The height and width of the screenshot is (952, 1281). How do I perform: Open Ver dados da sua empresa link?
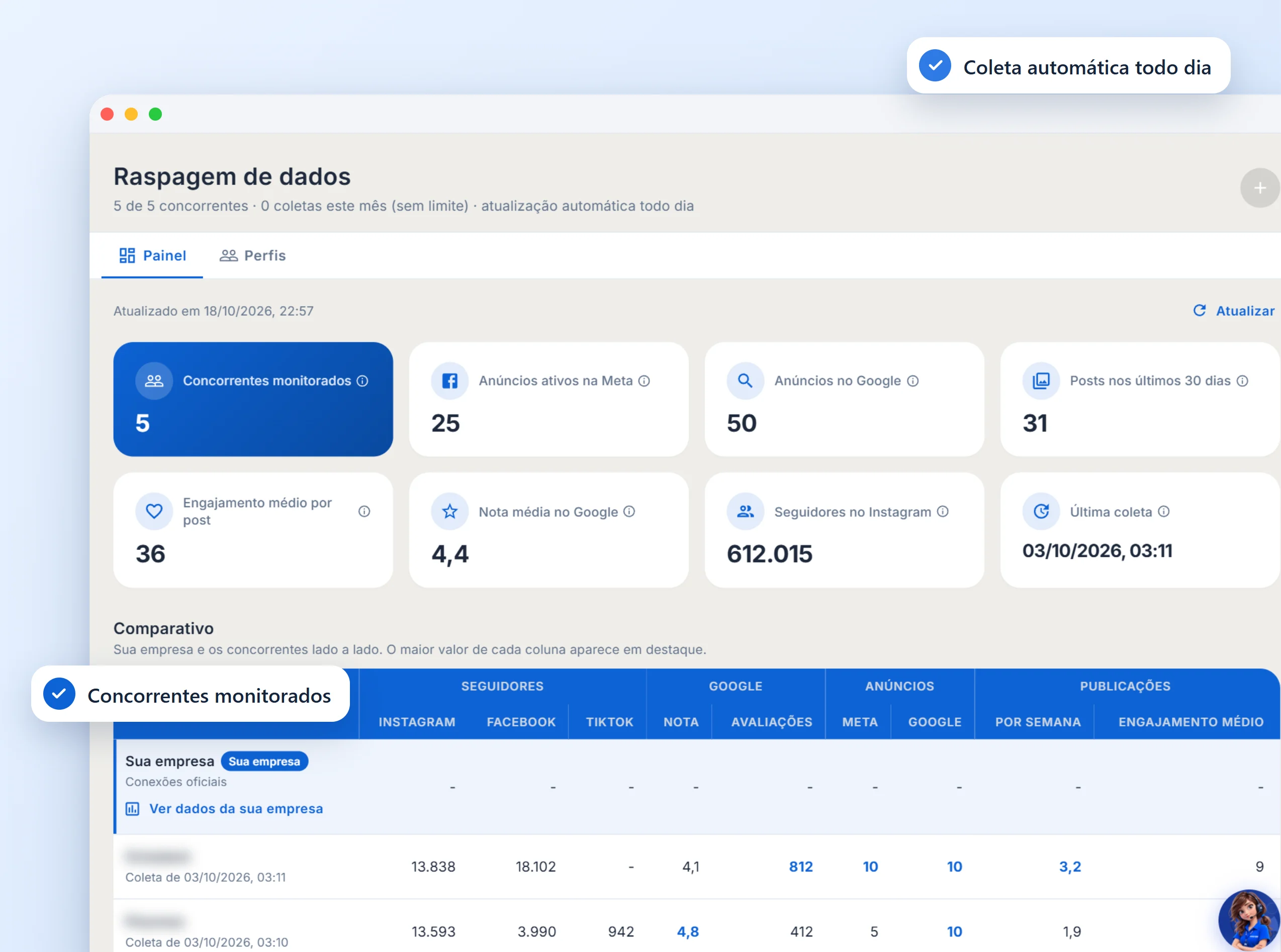pyautogui.click(x=224, y=809)
